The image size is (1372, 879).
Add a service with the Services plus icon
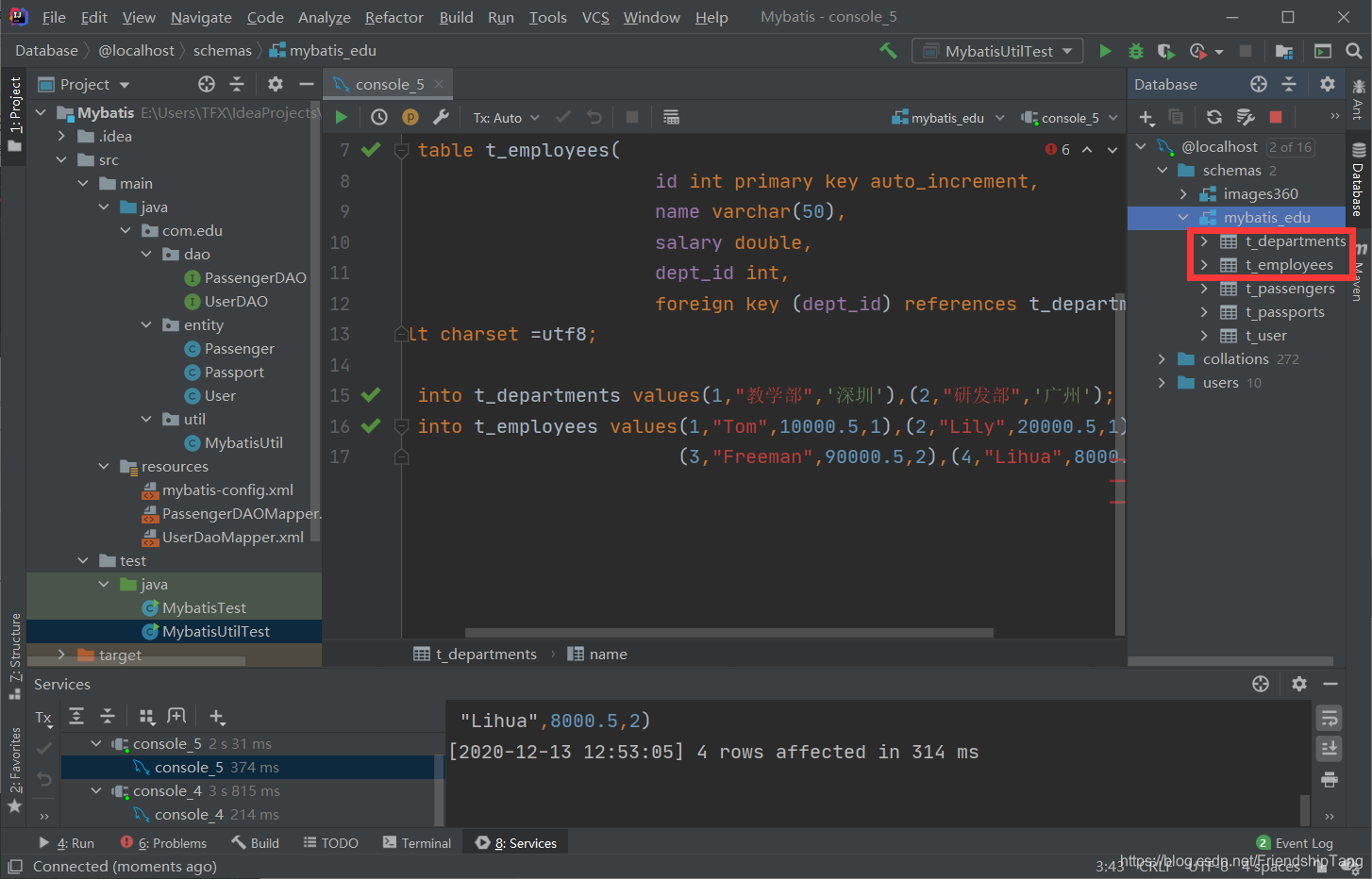216,716
